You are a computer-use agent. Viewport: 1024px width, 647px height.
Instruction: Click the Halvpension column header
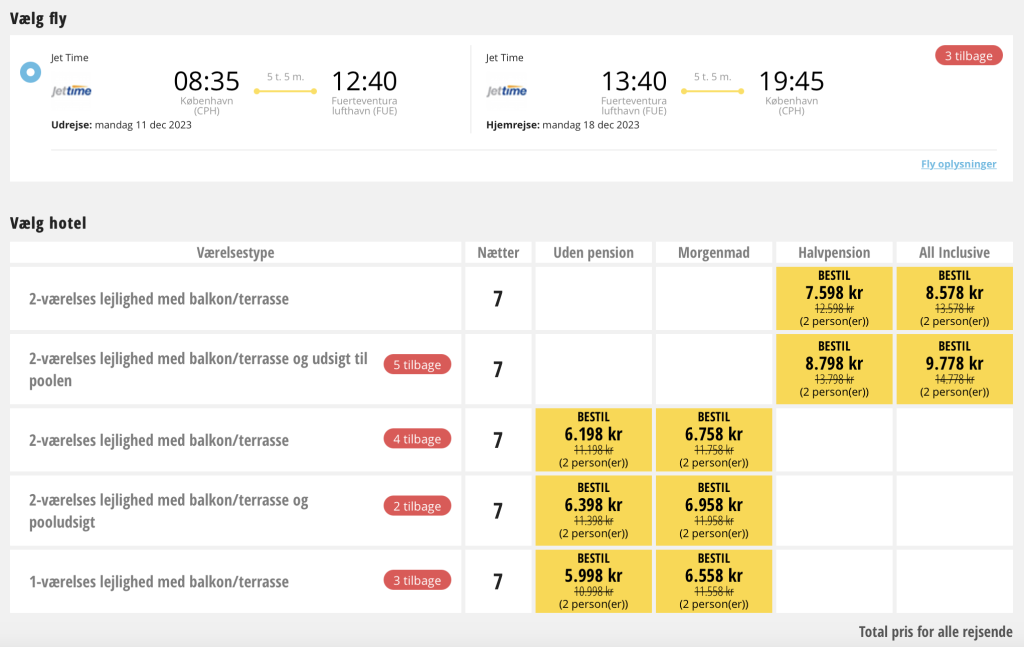[x=834, y=253]
